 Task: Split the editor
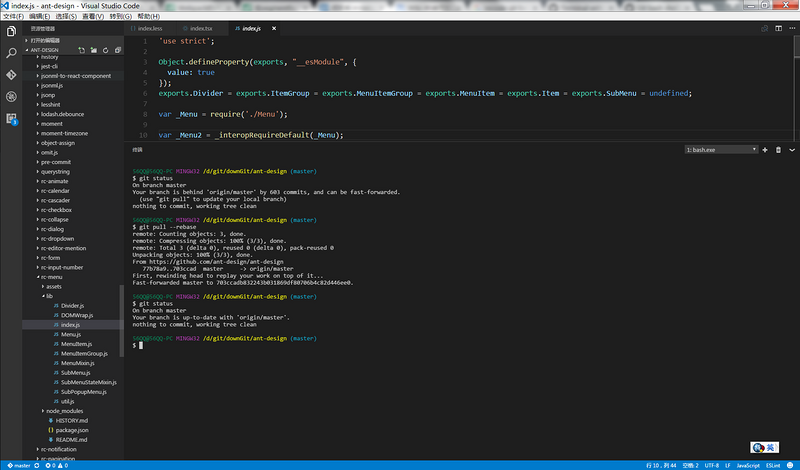(x=778, y=29)
